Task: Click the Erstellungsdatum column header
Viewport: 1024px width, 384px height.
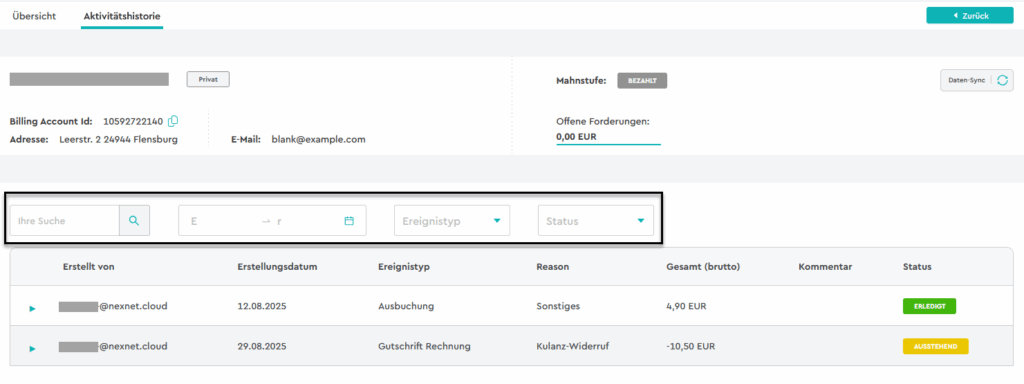Action: click(278, 266)
